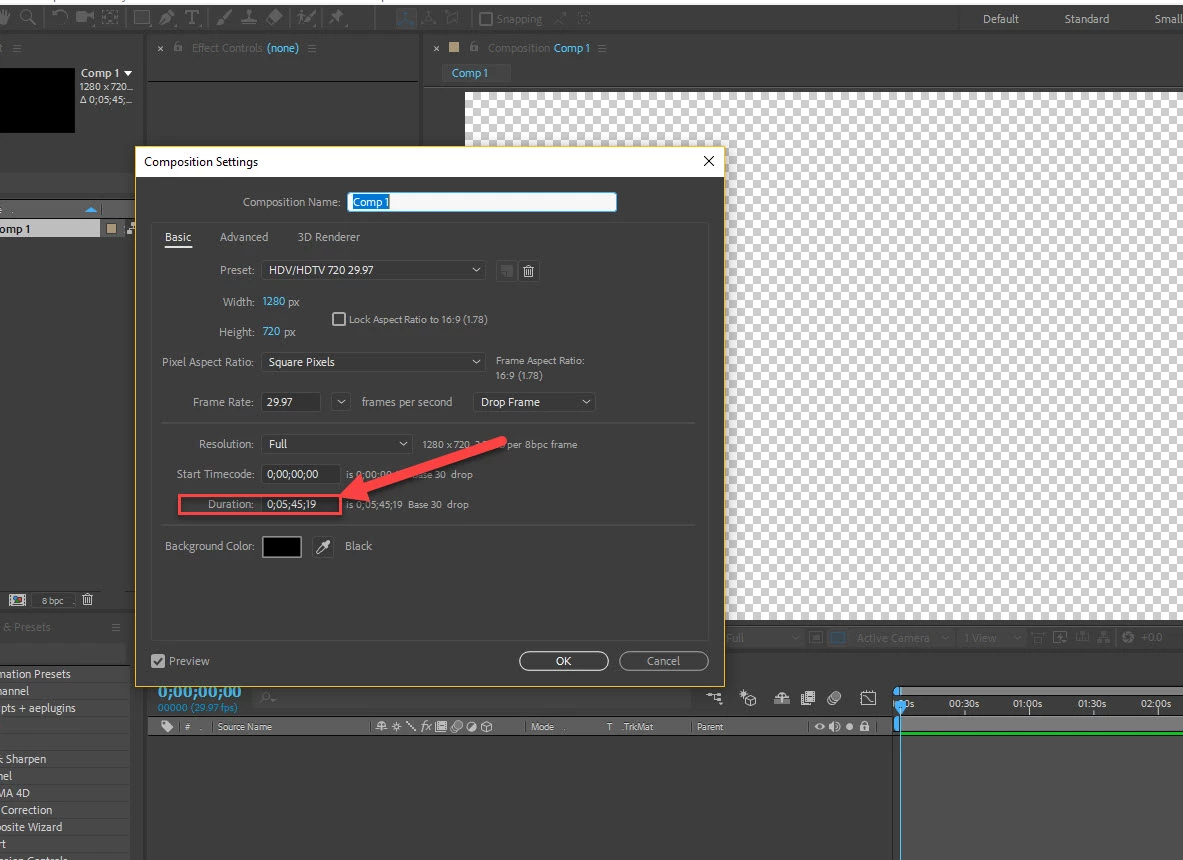Screen dimensions: 1183x860
Task: Select the Zoom magnifier tool
Action: (x=28, y=17)
